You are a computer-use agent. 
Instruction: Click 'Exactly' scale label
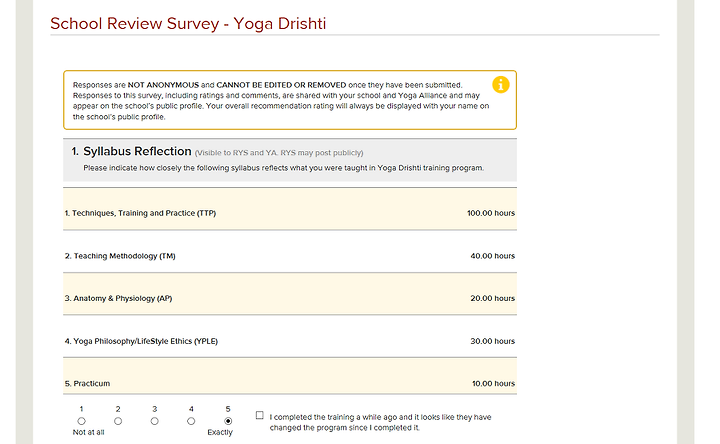[x=220, y=432]
